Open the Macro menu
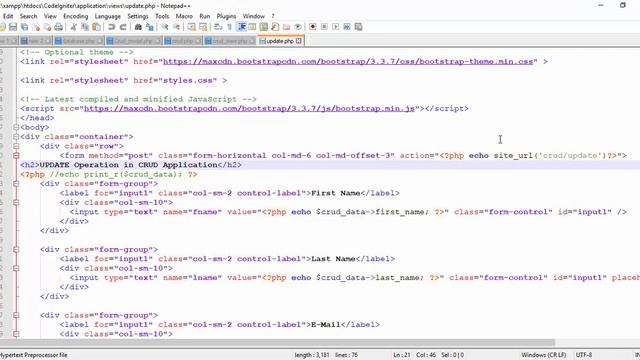This screenshot has width=640, height=360. [184, 16]
